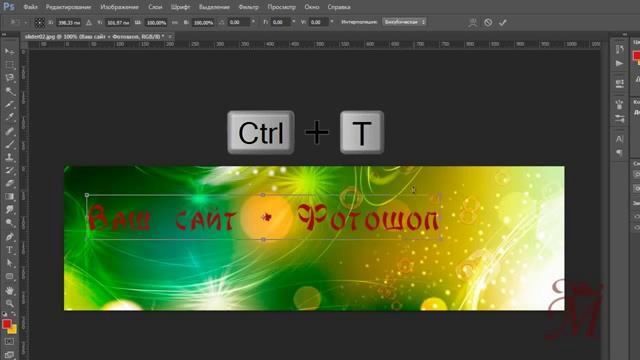Swap foreground and background colors
The image size is (640, 360).
coord(13,314)
